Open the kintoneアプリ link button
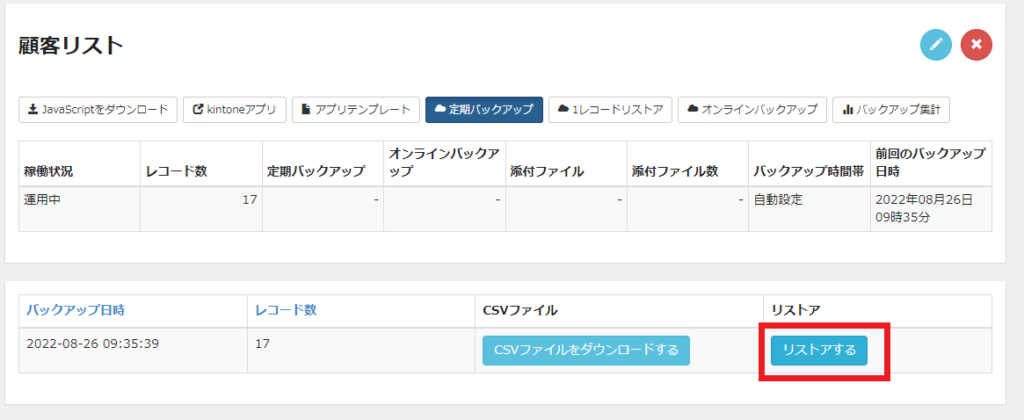The image size is (1024, 420). [234, 110]
